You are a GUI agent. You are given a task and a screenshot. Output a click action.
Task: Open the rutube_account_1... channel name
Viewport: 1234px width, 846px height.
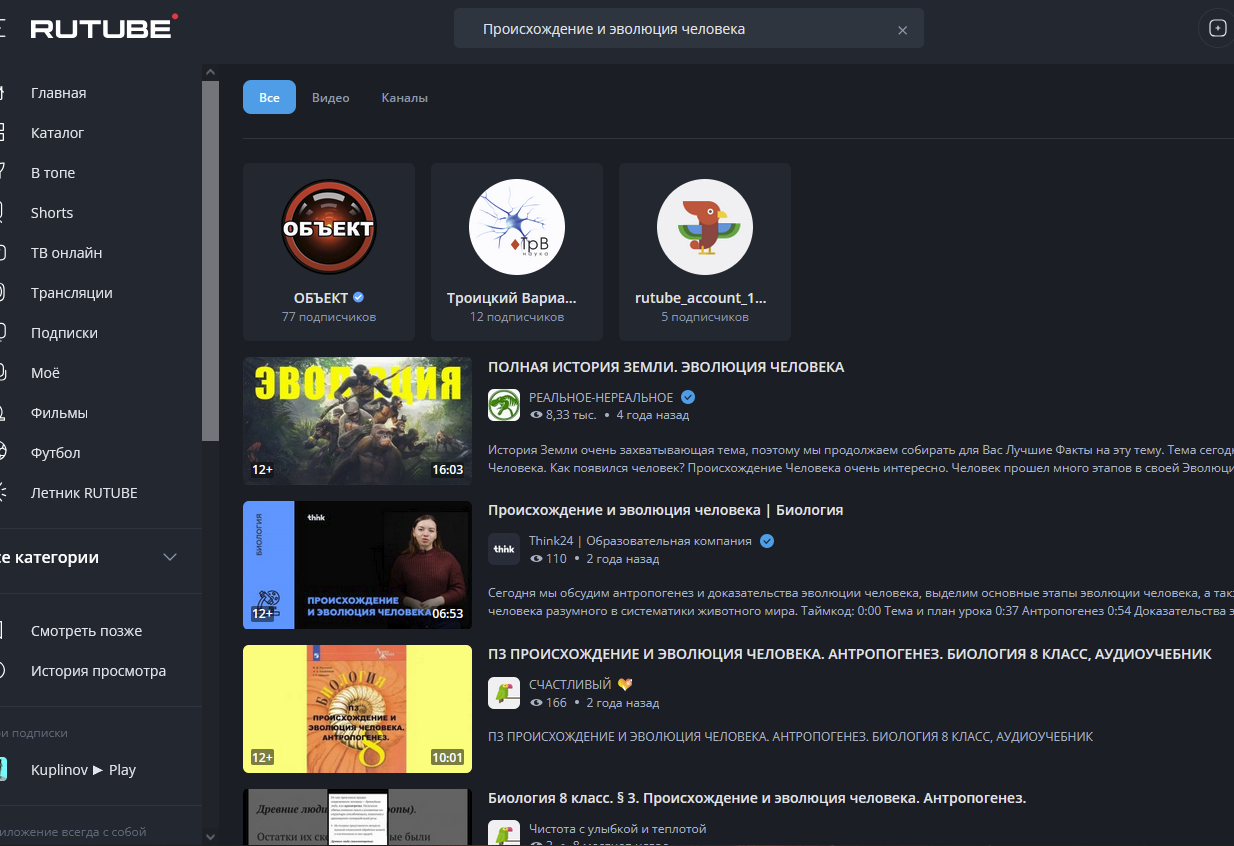point(701,298)
